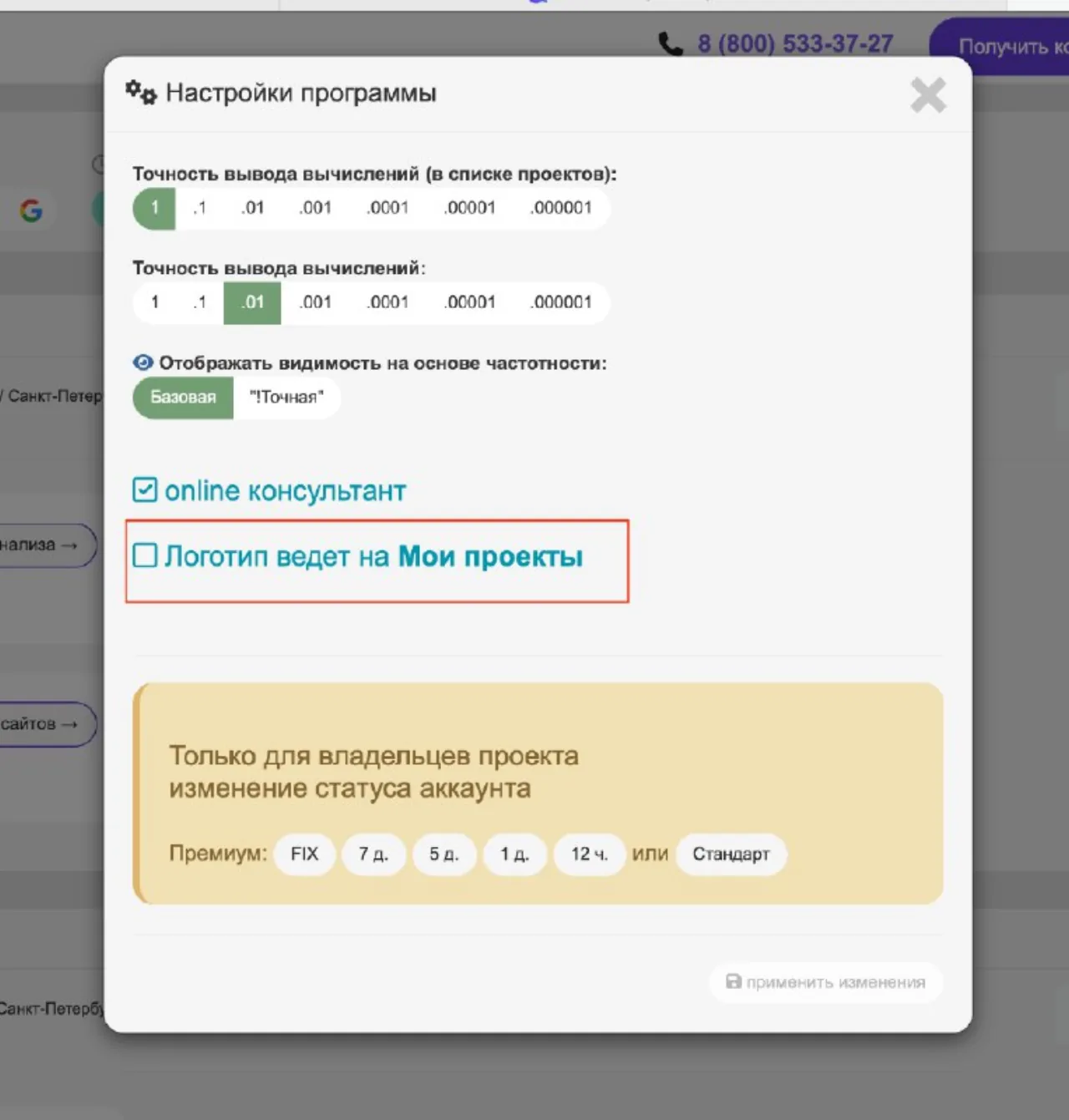Choose the 5 д. premium period
Image resolution: width=1069 pixels, height=1120 pixels.
(444, 854)
